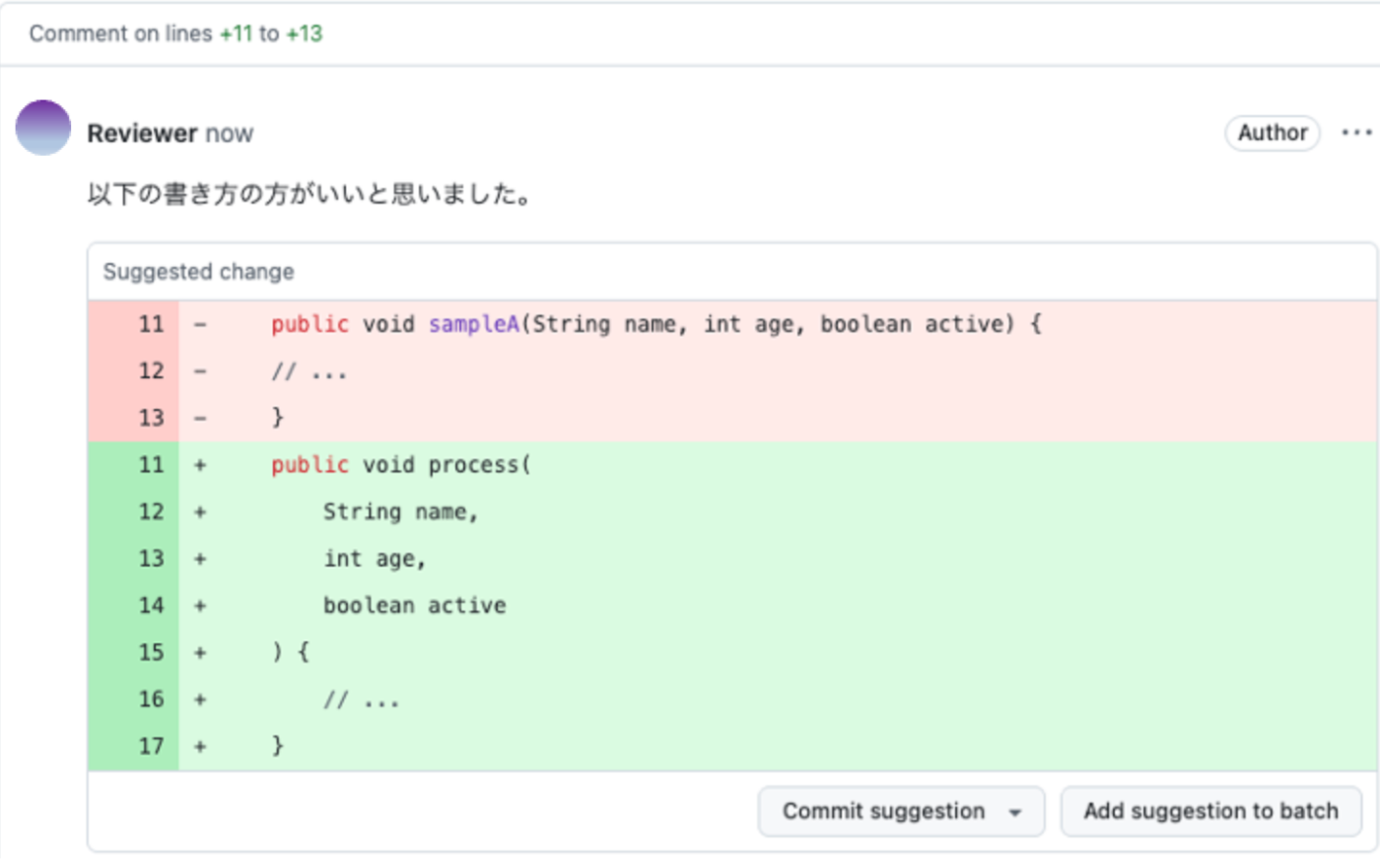
Task: Click the reviewer's purple avatar
Action: click(x=43, y=128)
